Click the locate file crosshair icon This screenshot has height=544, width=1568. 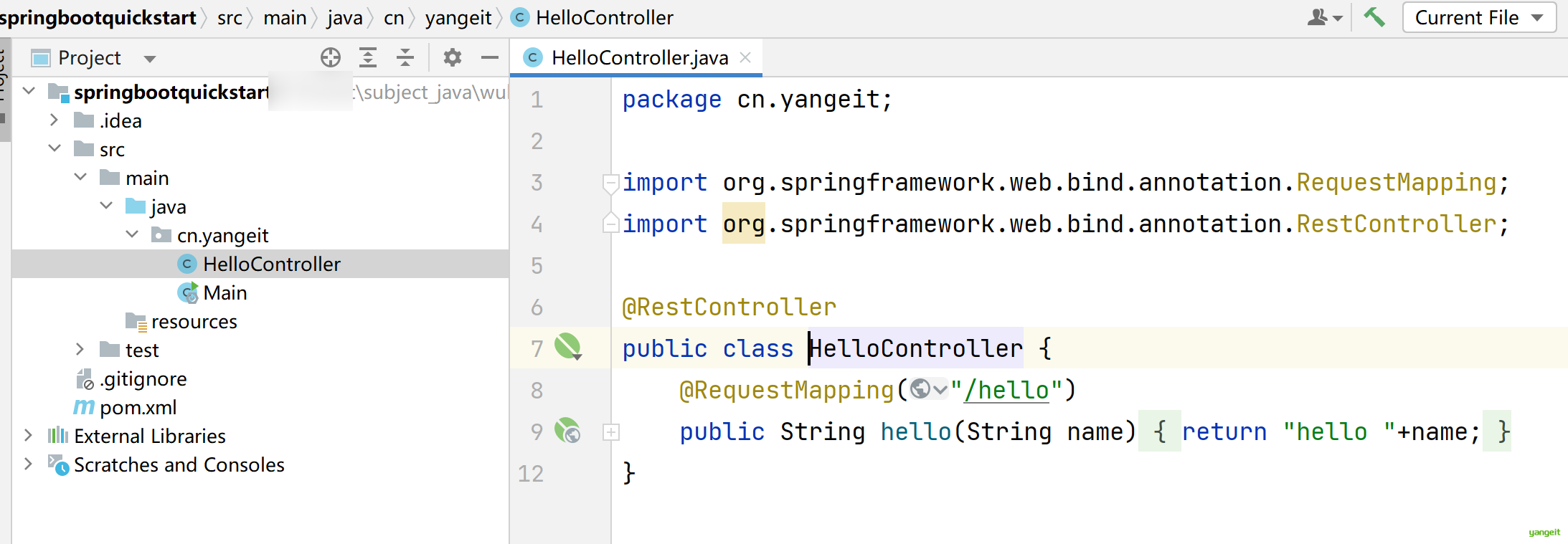331,57
